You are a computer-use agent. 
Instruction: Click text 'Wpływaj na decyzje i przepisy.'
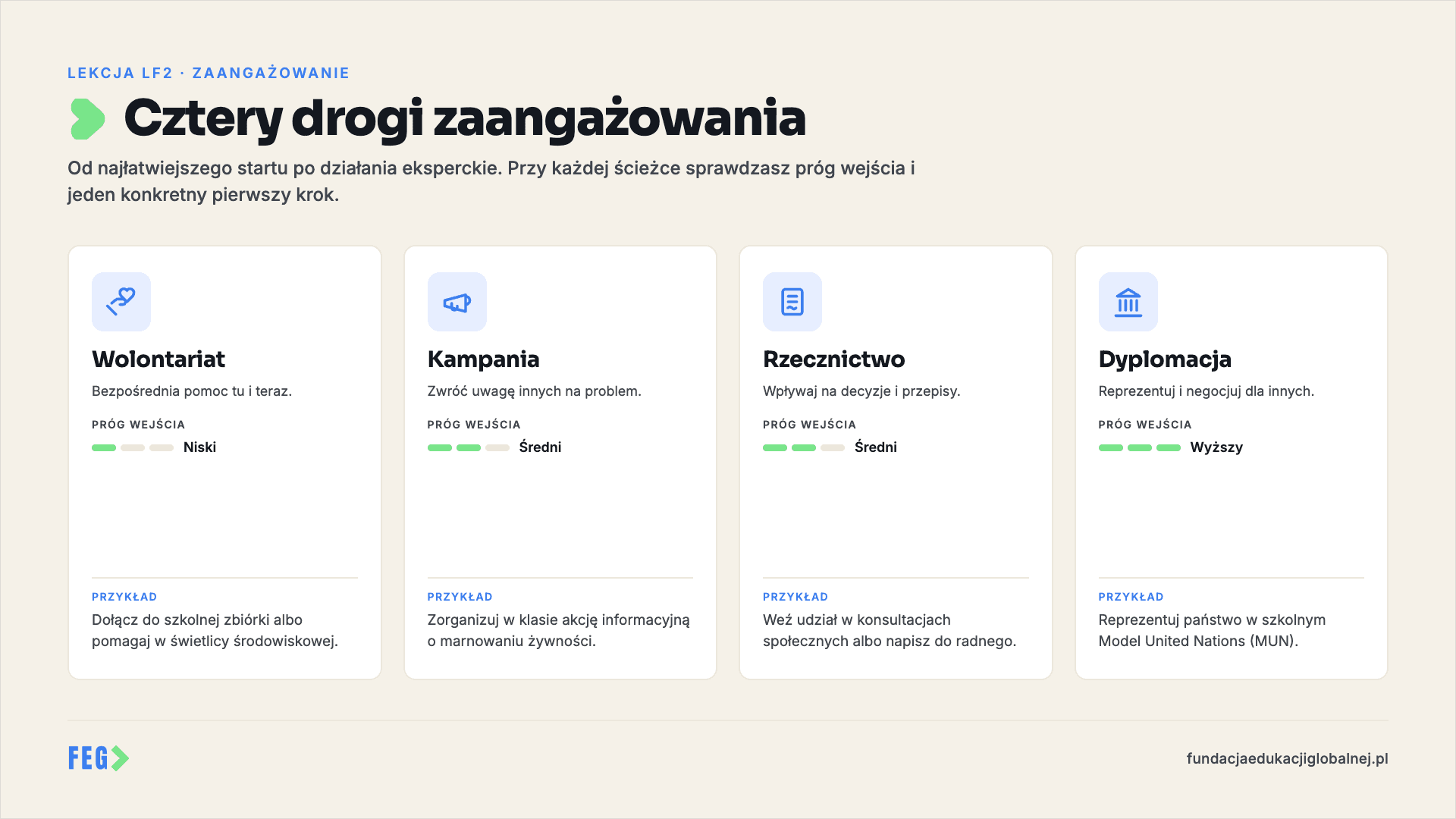[861, 391]
